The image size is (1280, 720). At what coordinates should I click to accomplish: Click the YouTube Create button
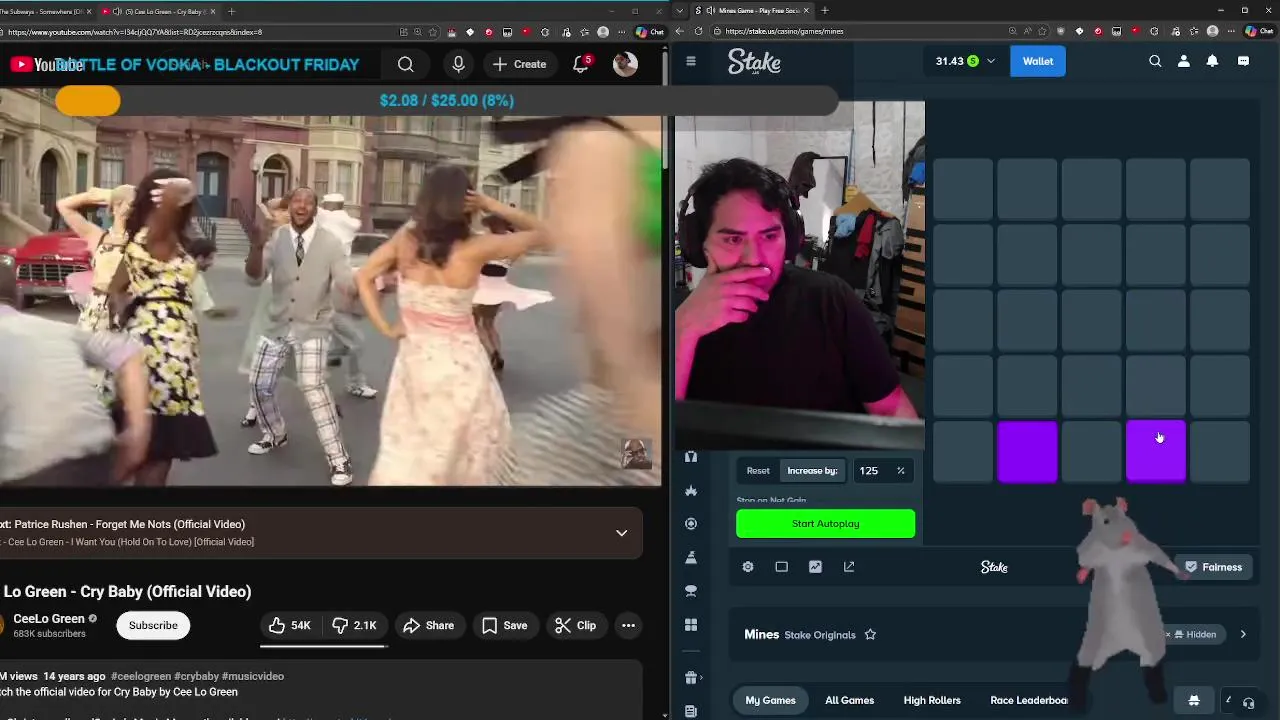click(519, 64)
